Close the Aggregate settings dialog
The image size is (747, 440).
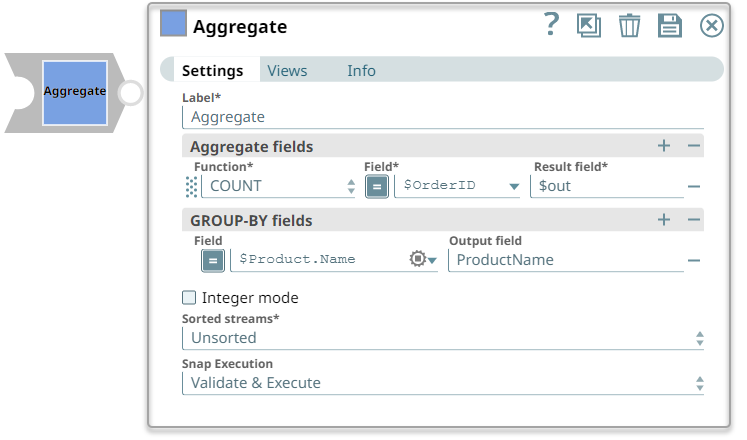711,26
